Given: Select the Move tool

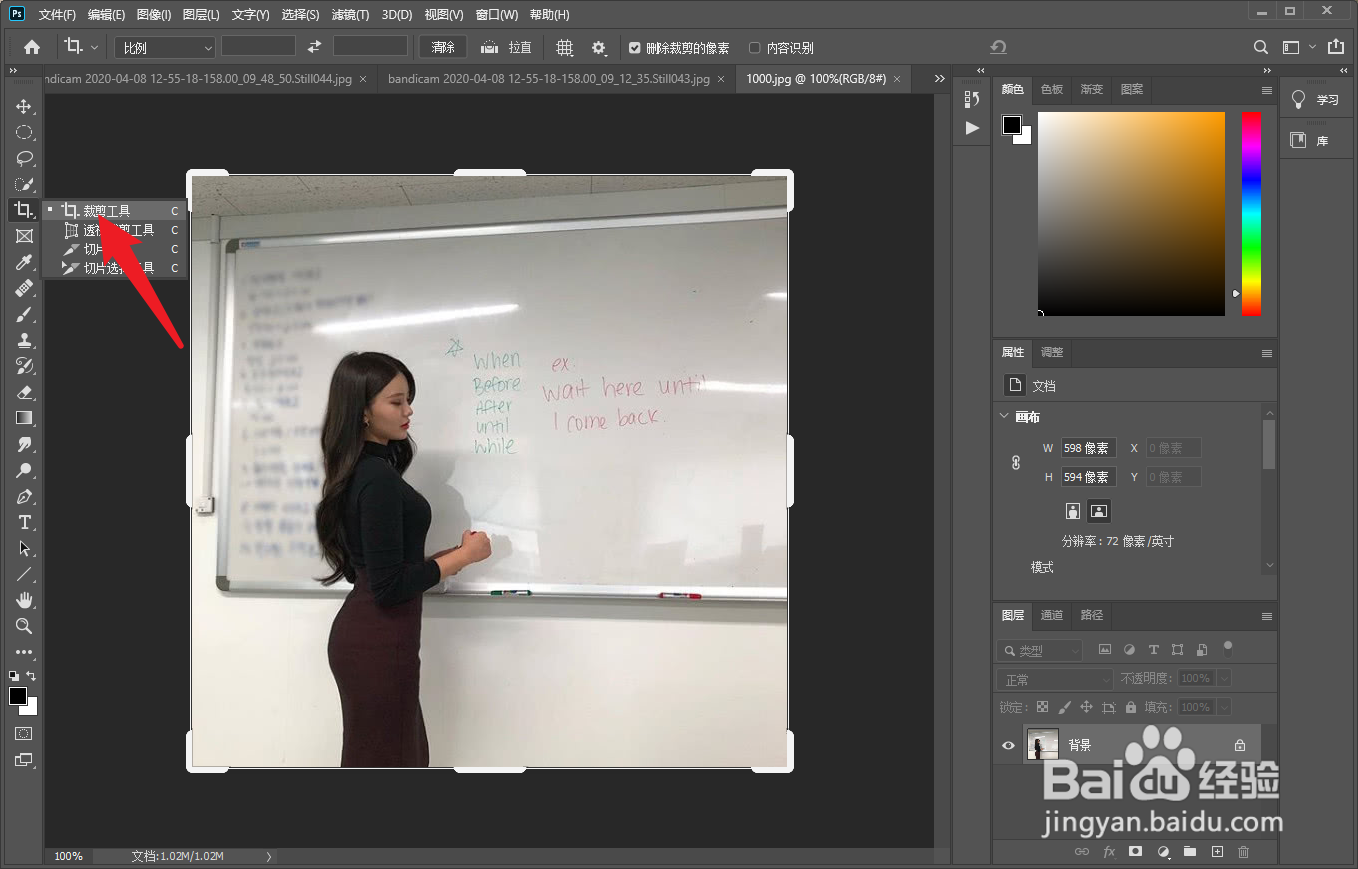Looking at the screenshot, I should [24, 106].
